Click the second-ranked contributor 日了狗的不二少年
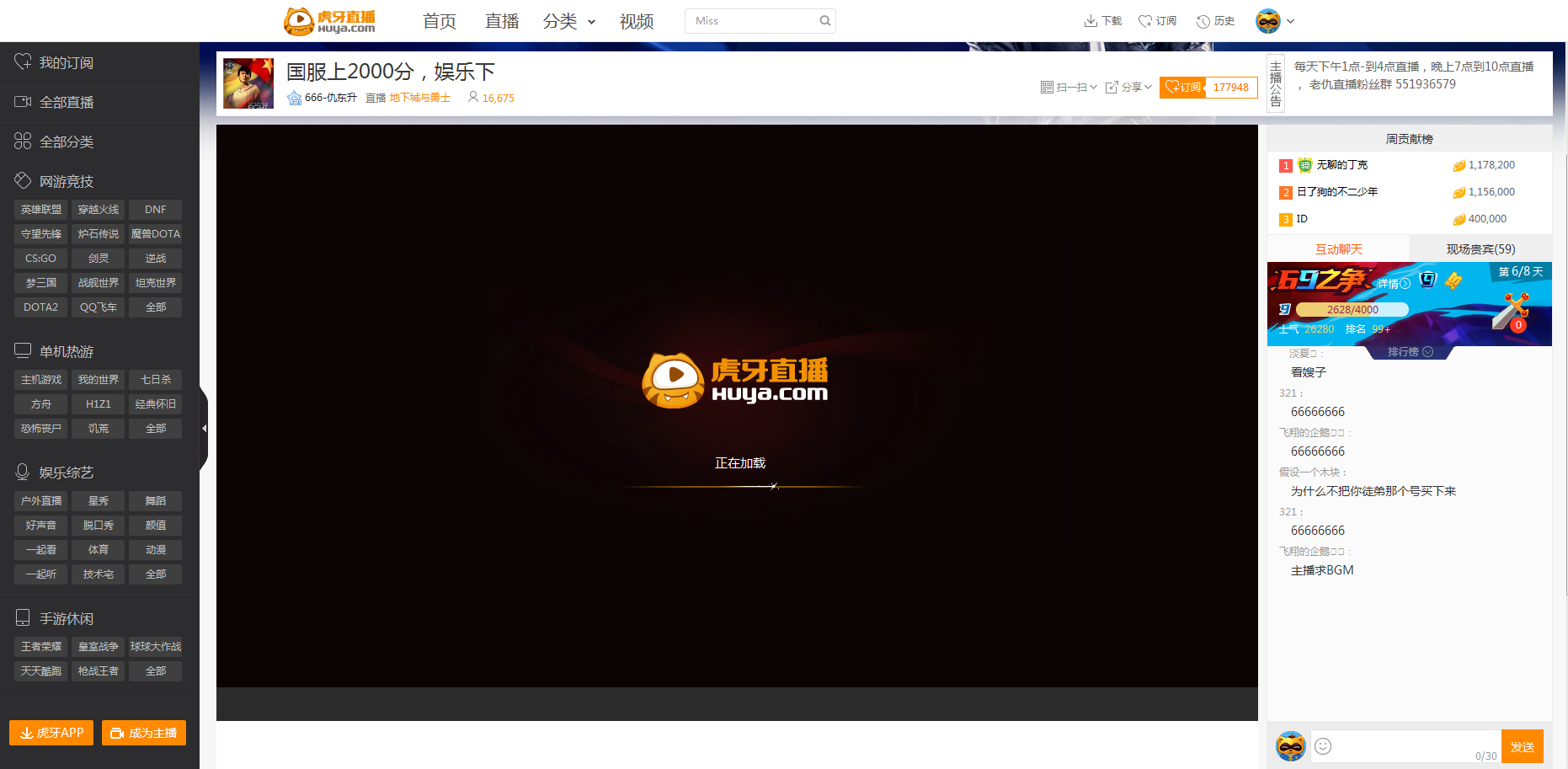 tap(1337, 192)
